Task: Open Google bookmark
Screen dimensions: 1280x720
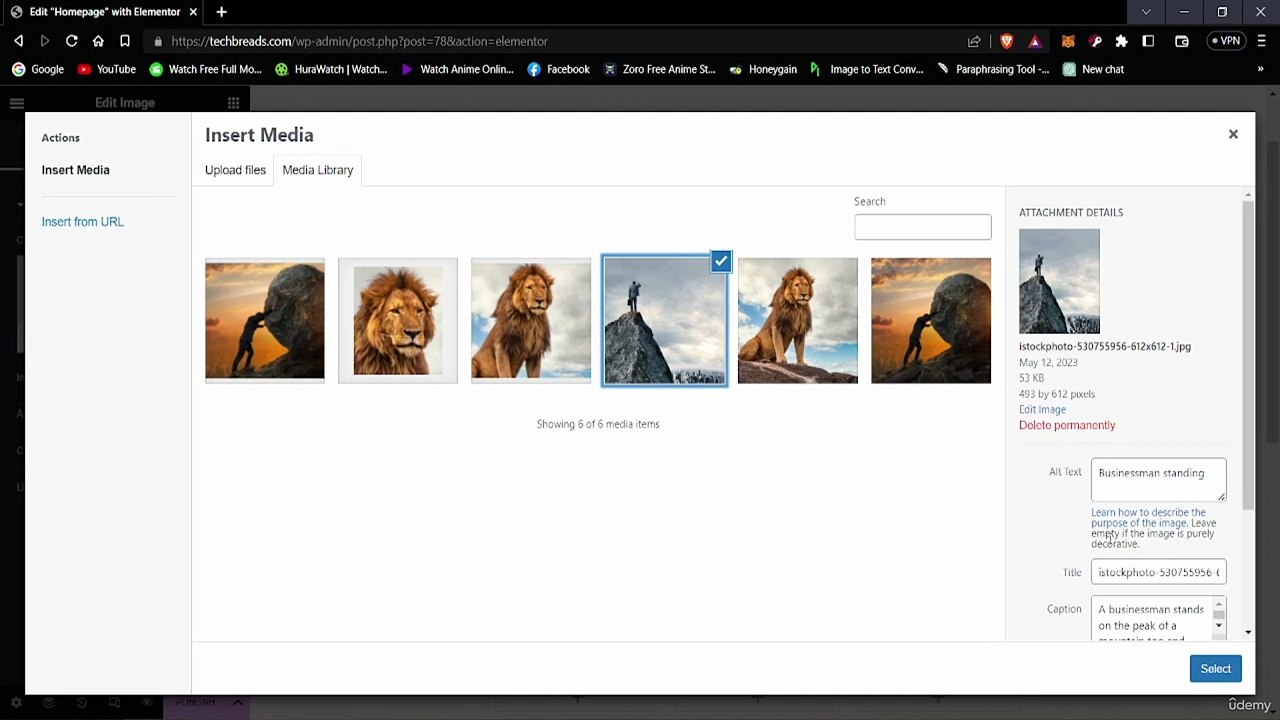Action: pos(38,69)
